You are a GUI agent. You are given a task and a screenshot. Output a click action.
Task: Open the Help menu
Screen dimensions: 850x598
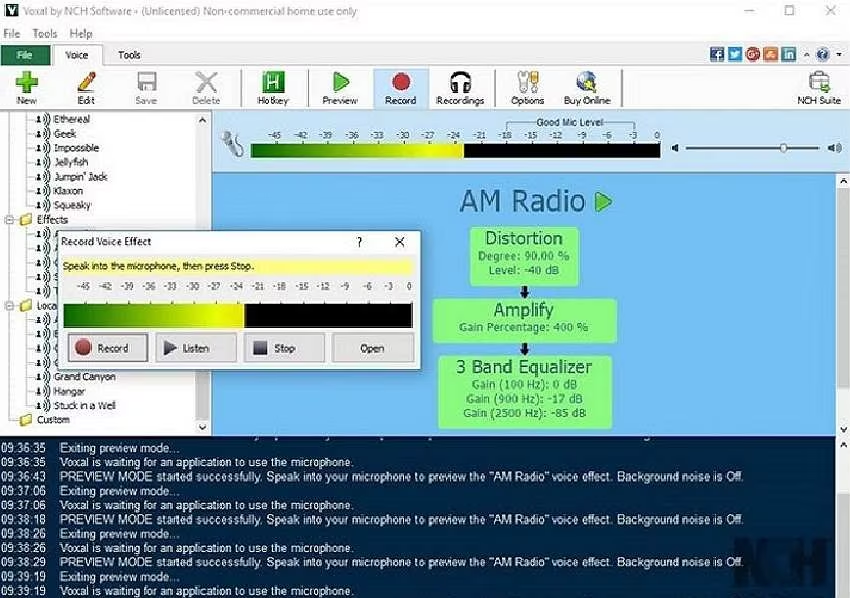coord(81,34)
